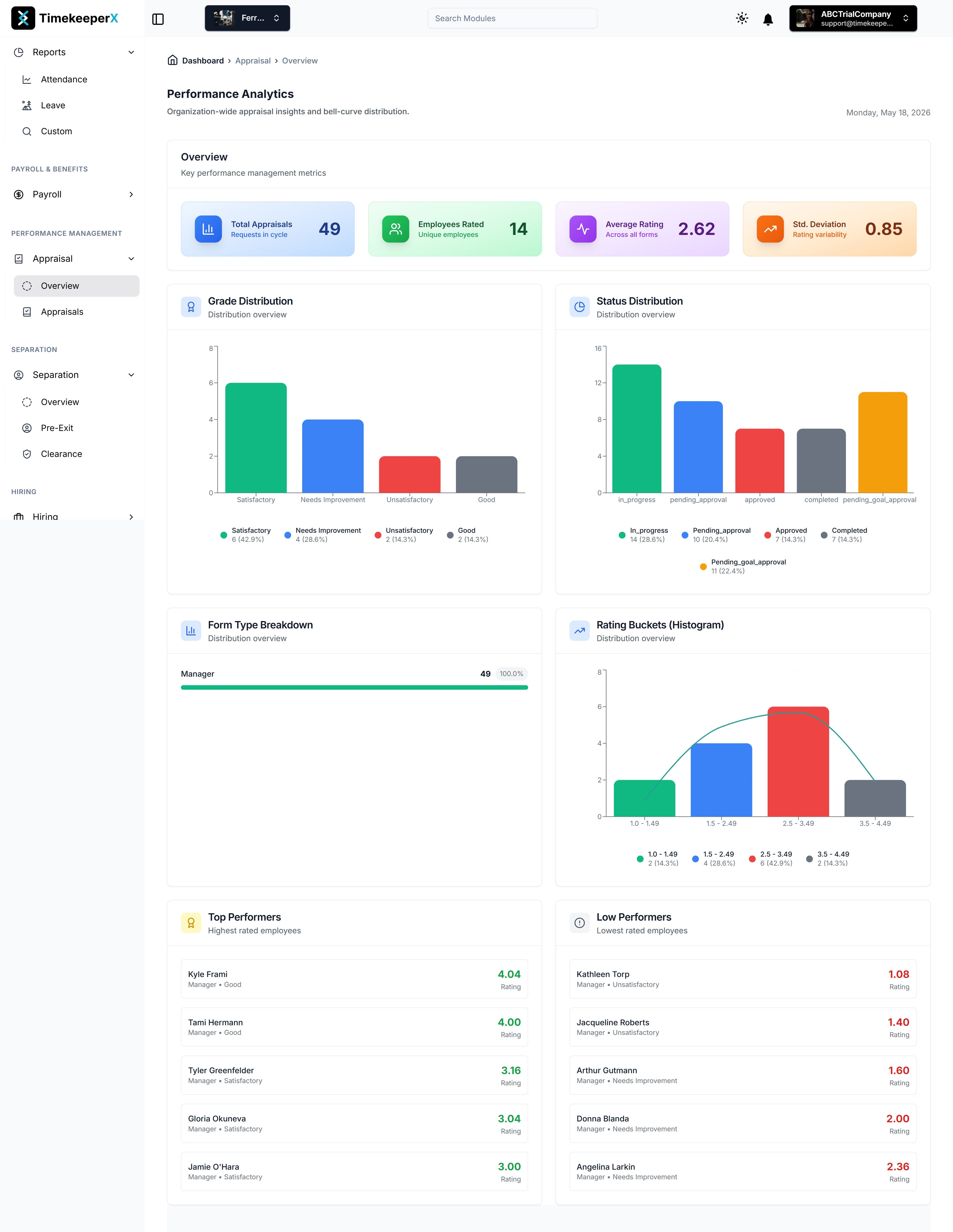Click the Payroll dollar icon

(x=19, y=195)
